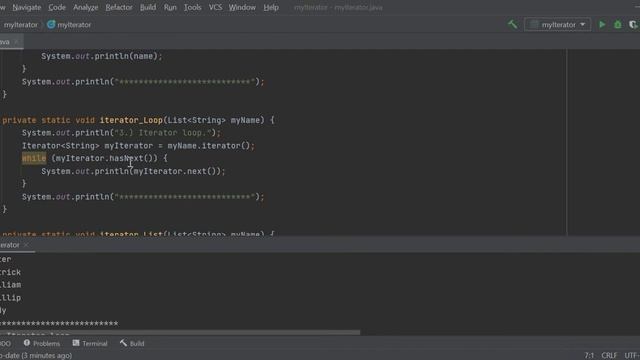Click the "llip" output line in console

[x=11, y=298]
